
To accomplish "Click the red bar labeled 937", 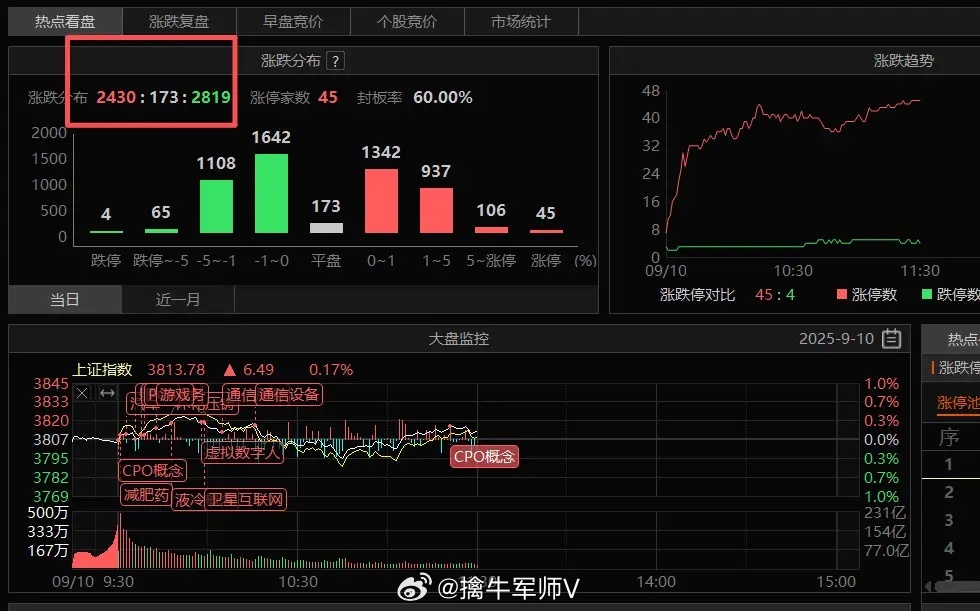I will [436, 211].
